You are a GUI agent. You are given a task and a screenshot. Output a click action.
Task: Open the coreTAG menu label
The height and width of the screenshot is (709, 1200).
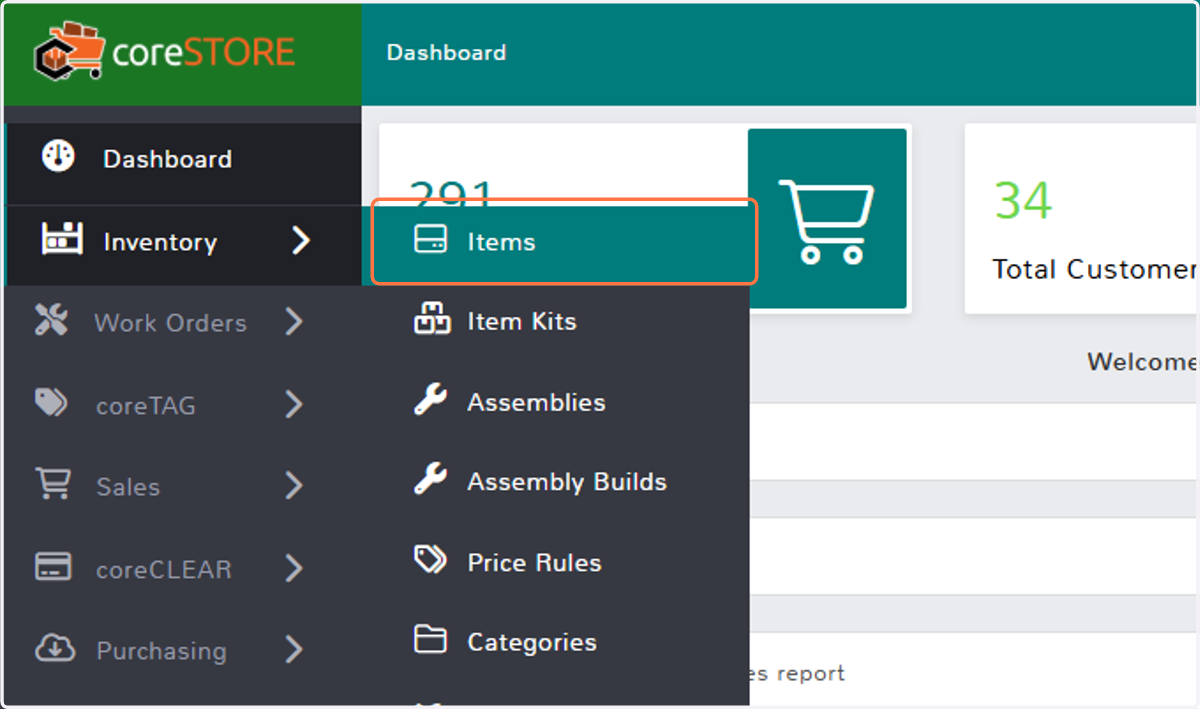point(146,406)
